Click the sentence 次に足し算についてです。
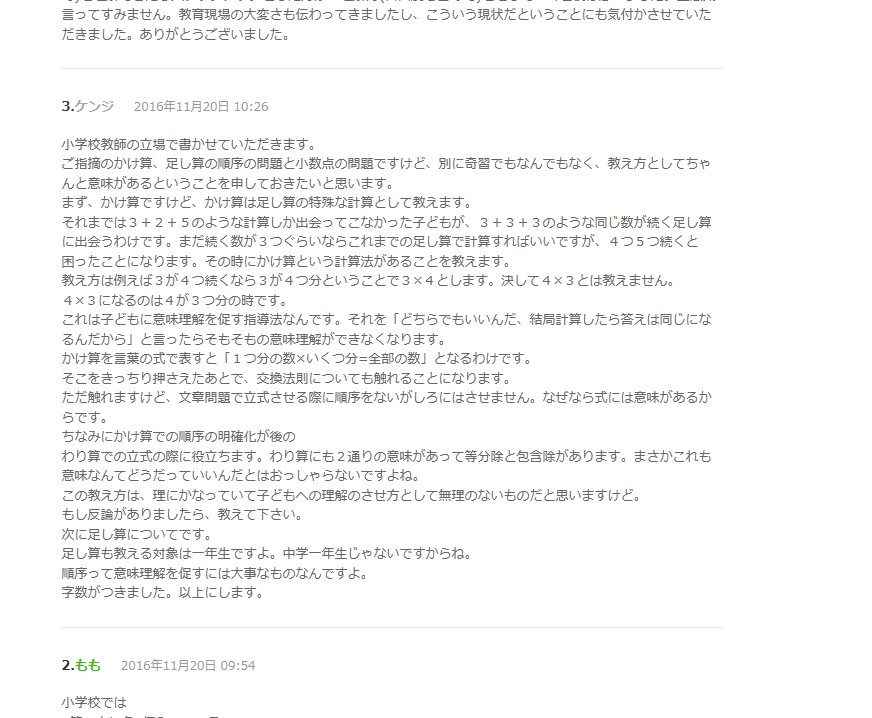The height and width of the screenshot is (718, 872). (x=138, y=534)
